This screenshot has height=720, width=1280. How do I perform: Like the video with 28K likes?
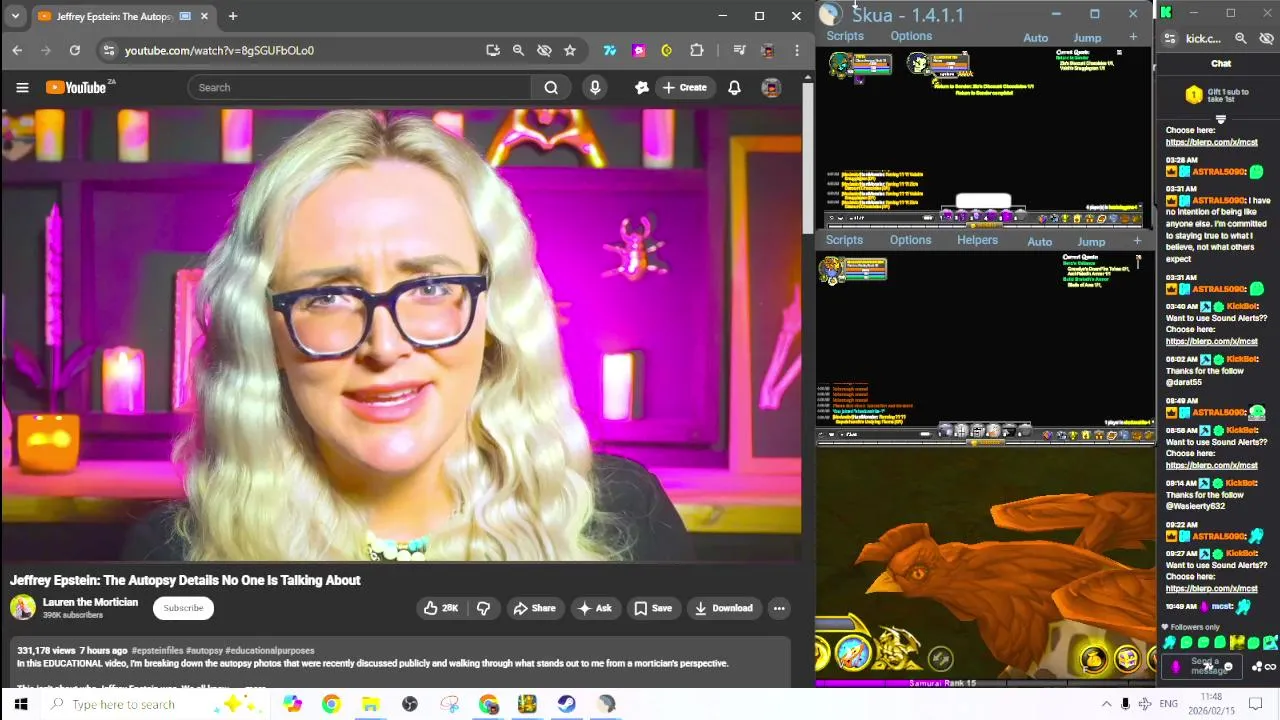[x=440, y=608]
